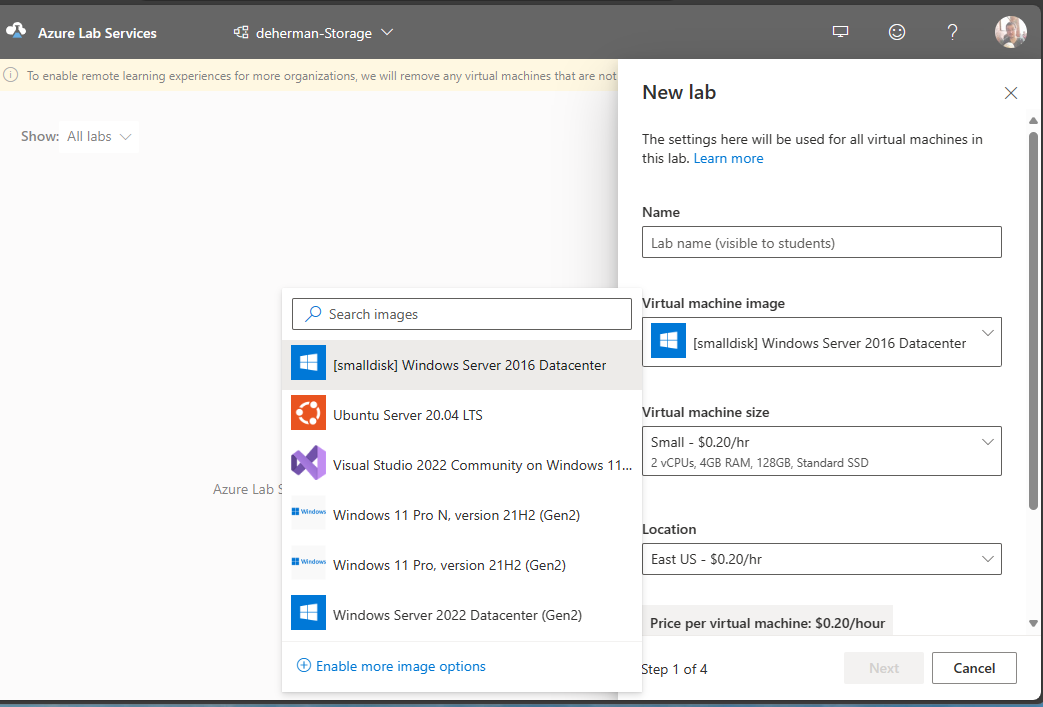Open the Learn more link
The width and height of the screenshot is (1043, 707).
click(x=728, y=158)
